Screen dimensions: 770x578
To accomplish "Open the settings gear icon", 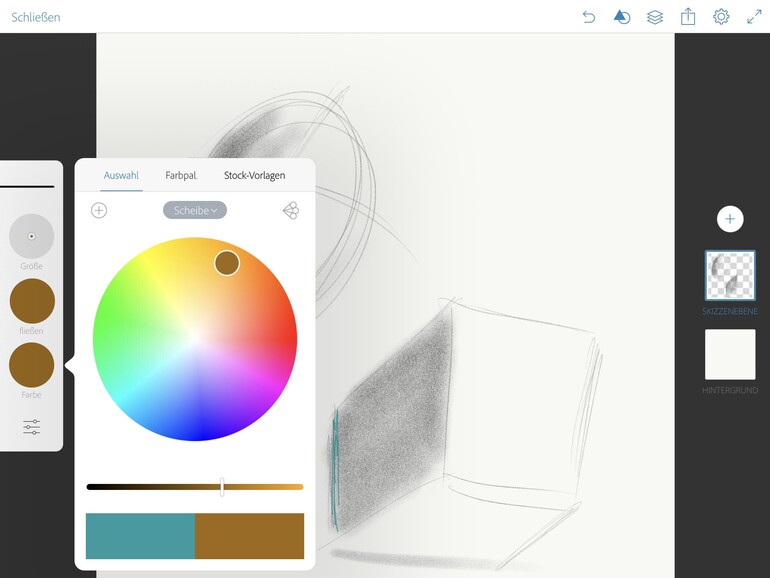I will pyautogui.click(x=721, y=17).
